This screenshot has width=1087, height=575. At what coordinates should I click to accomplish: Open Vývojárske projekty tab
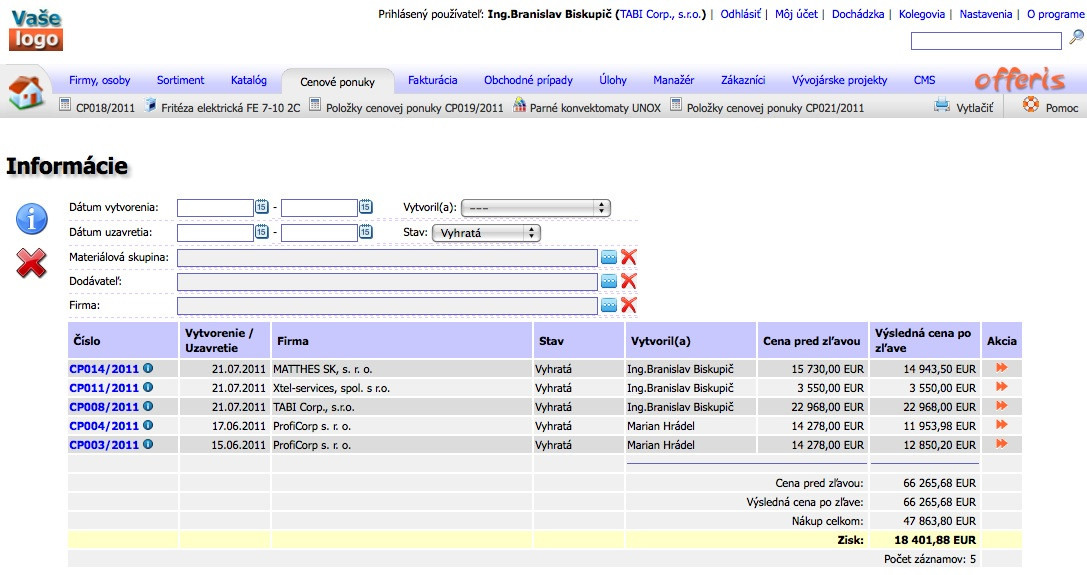click(x=840, y=80)
